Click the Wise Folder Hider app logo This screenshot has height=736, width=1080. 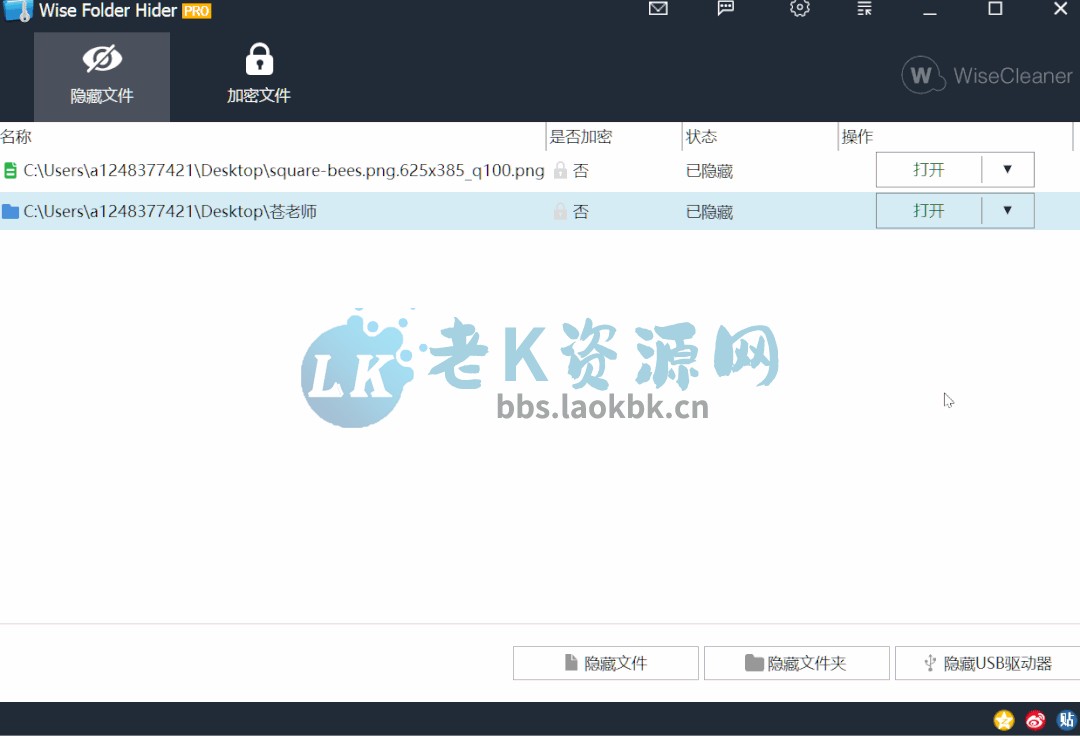point(18,10)
